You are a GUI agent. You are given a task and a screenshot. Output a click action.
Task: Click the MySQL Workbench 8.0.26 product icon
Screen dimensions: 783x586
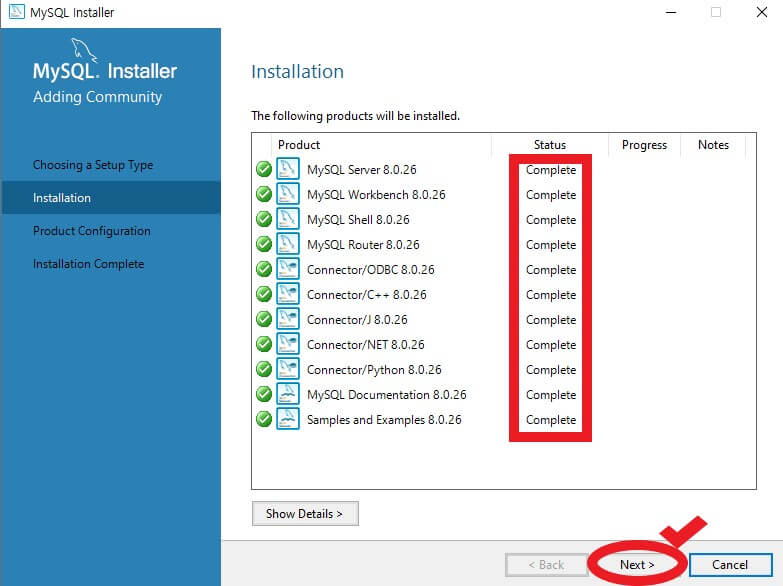click(x=288, y=194)
